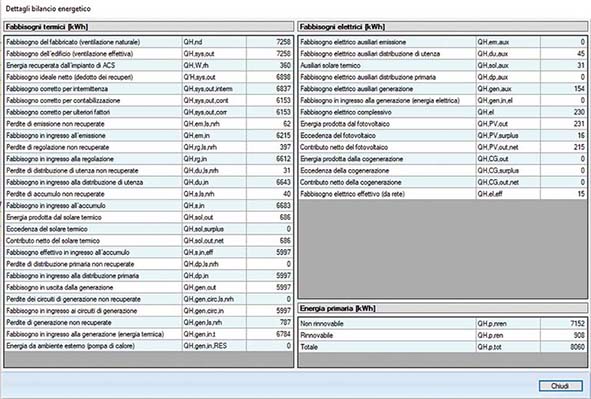Select row Fabbisogno ideale netto
The width and height of the screenshot is (591, 399).
click(x=149, y=77)
